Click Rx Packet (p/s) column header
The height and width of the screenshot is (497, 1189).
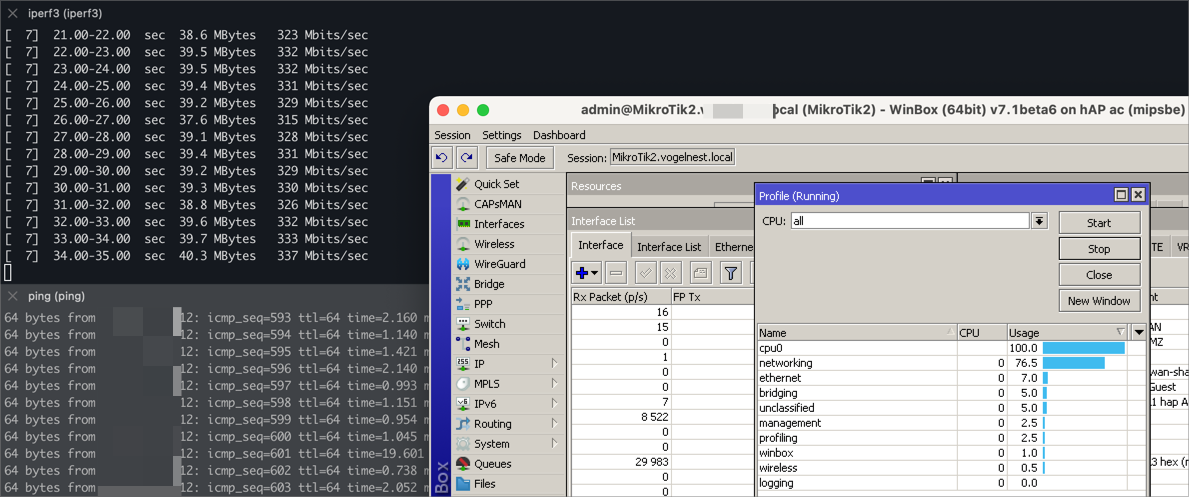click(x=621, y=297)
